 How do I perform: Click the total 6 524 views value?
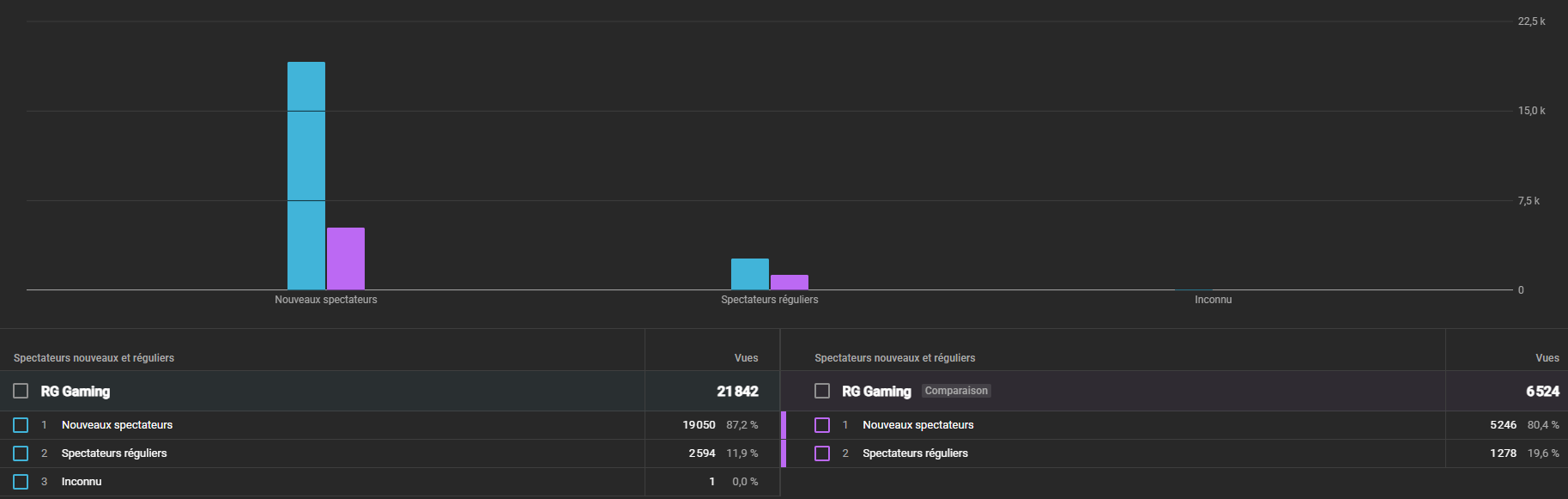pyautogui.click(x=1543, y=392)
